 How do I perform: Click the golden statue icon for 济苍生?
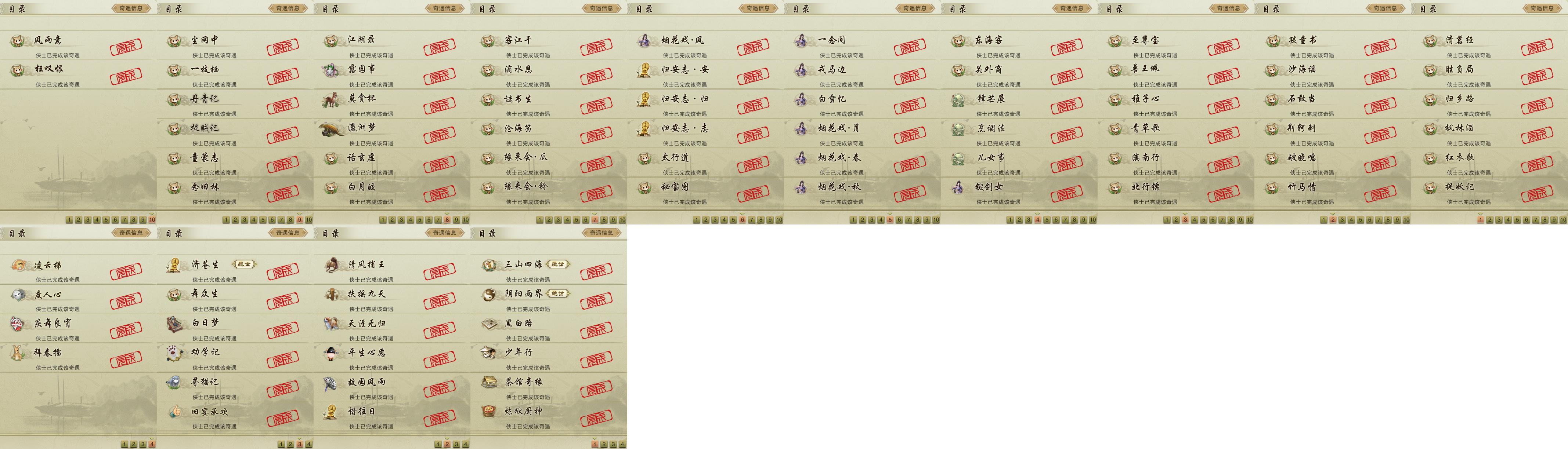175,265
